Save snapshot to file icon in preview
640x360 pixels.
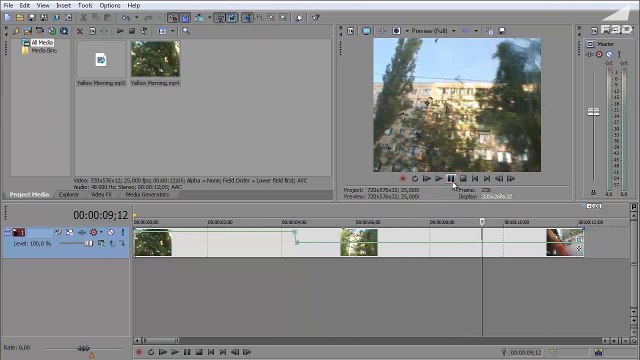(502, 31)
